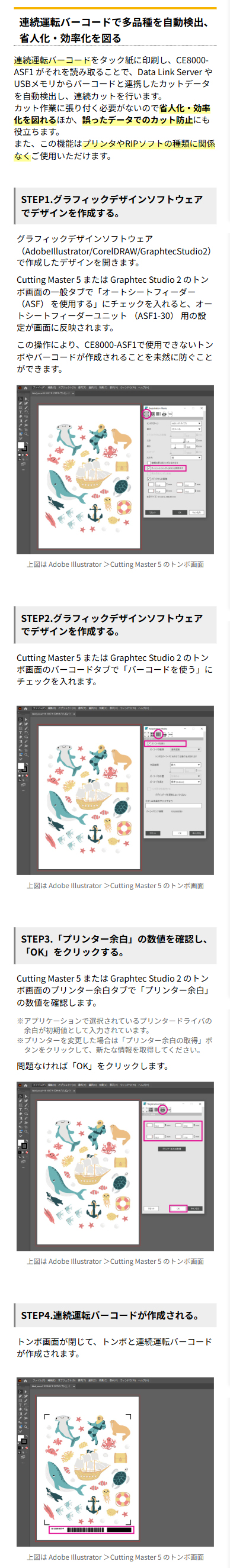
Task: Select general tab icon in STEP1 dialog
Action: pyautogui.click(x=146, y=414)
